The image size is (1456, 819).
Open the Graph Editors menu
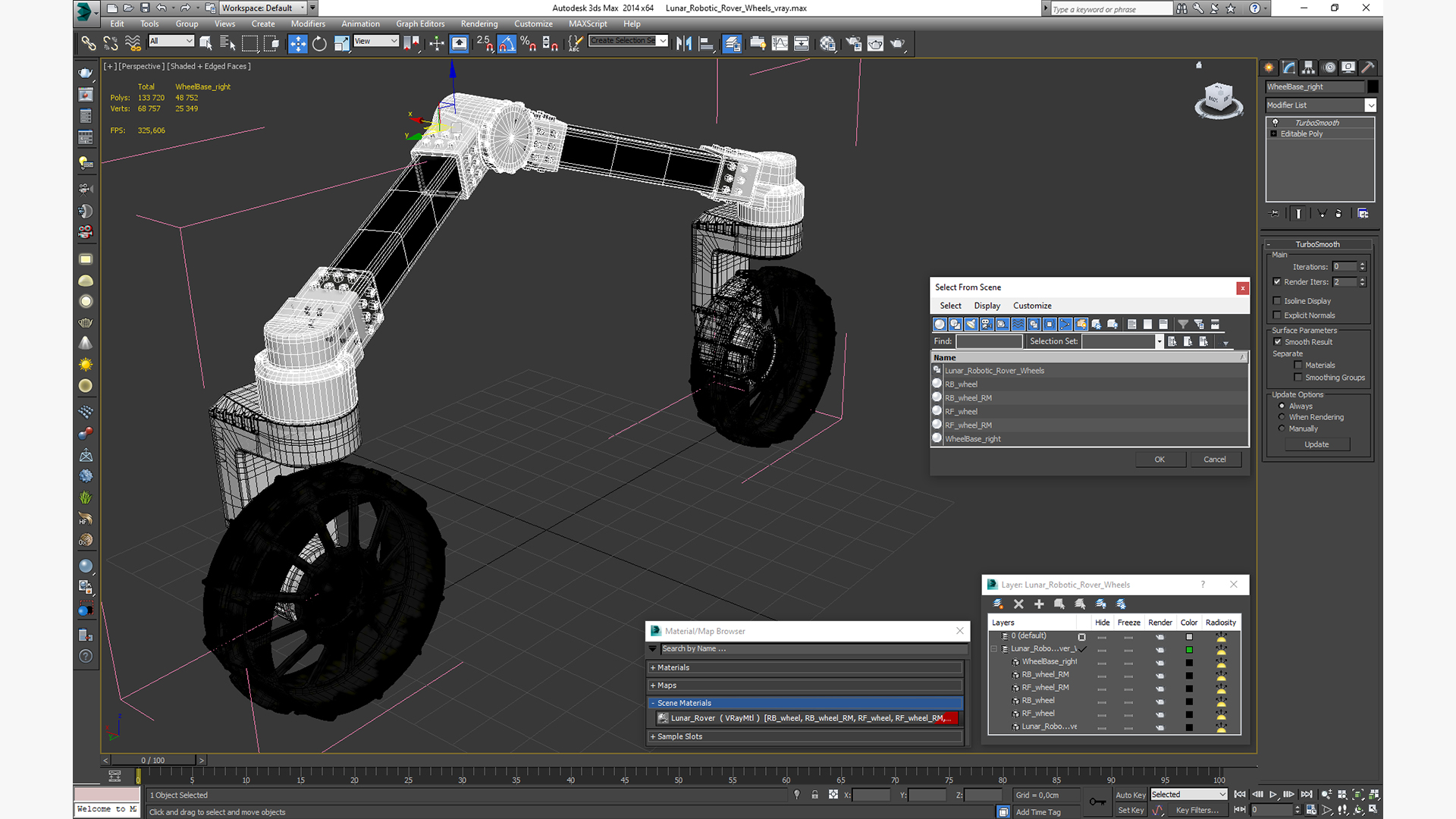pyautogui.click(x=420, y=24)
